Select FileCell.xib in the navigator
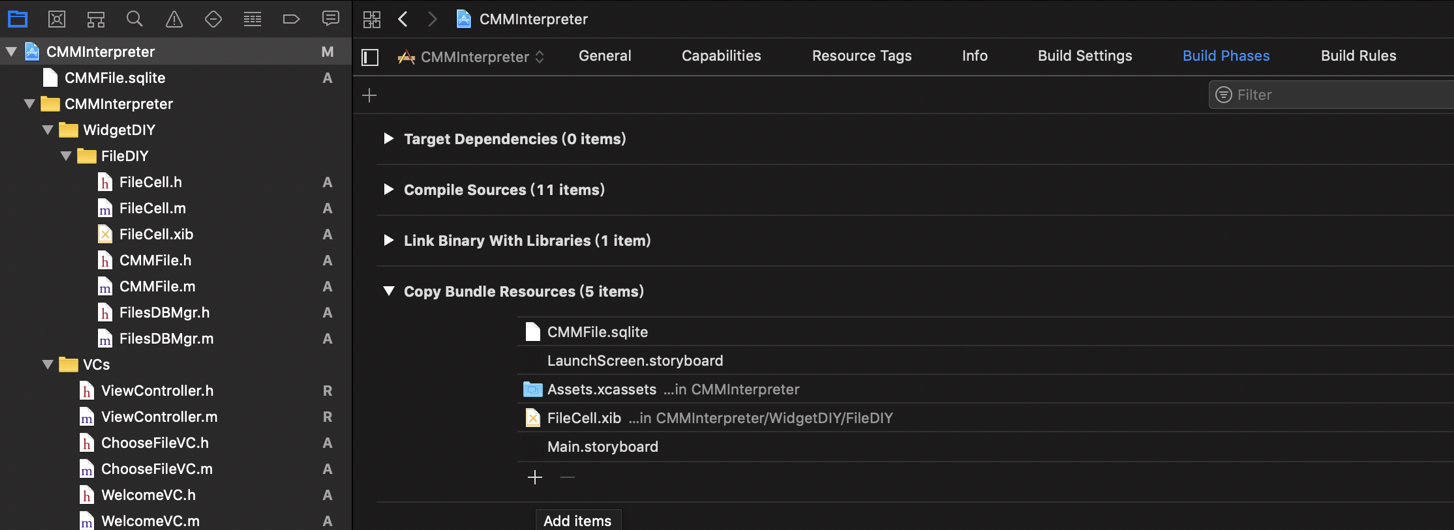The height and width of the screenshot is (530, 1454). 156,234
